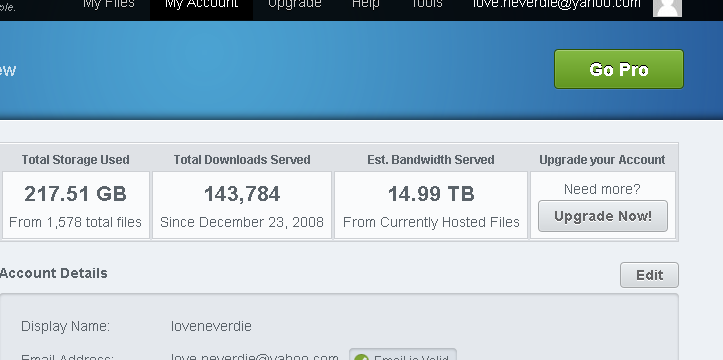Open the Tools menu
The image size is (723, 360).
click(x=427, y=4)
